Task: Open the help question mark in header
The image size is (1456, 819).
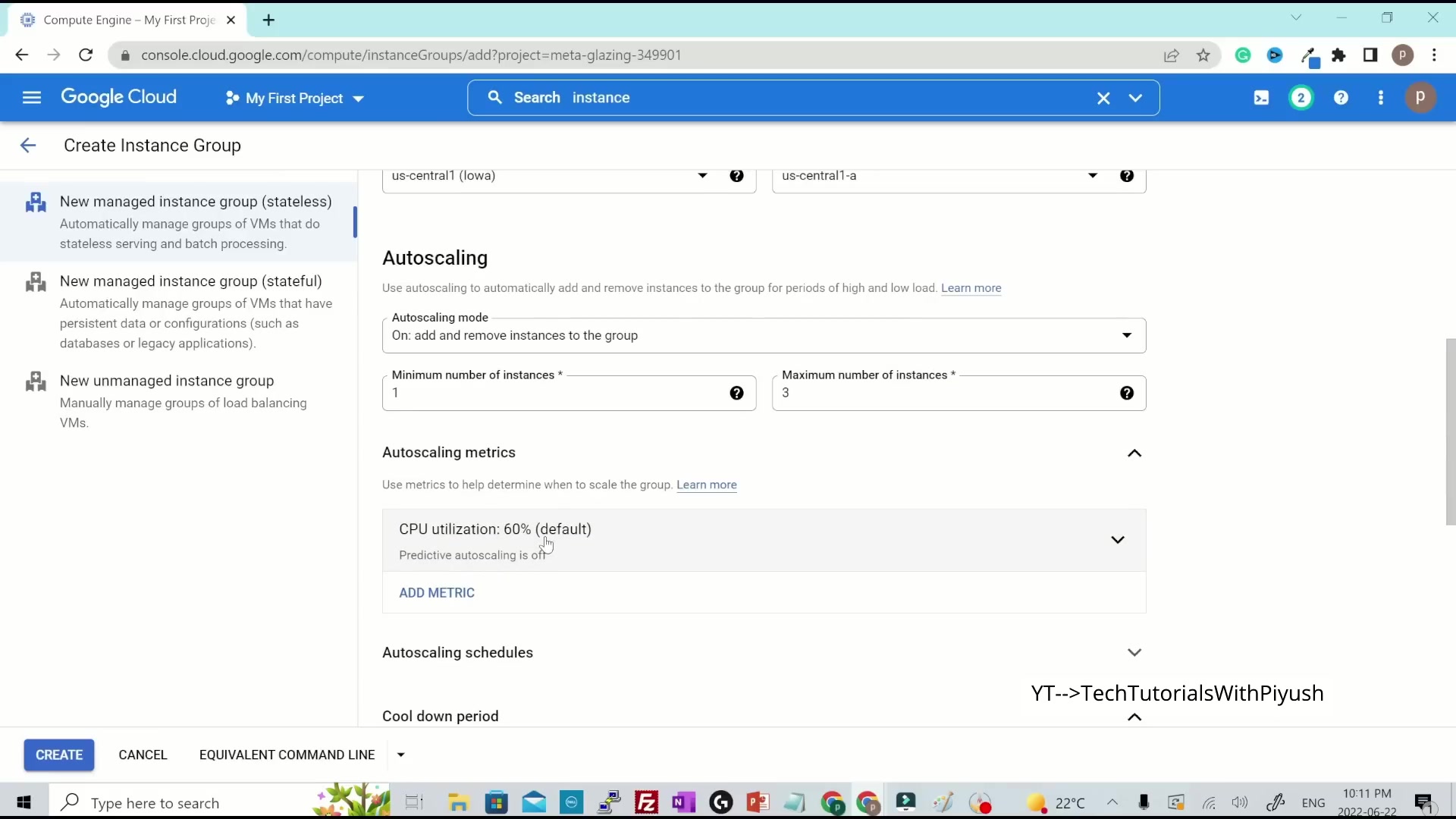Action: (x=1341, y=98)
